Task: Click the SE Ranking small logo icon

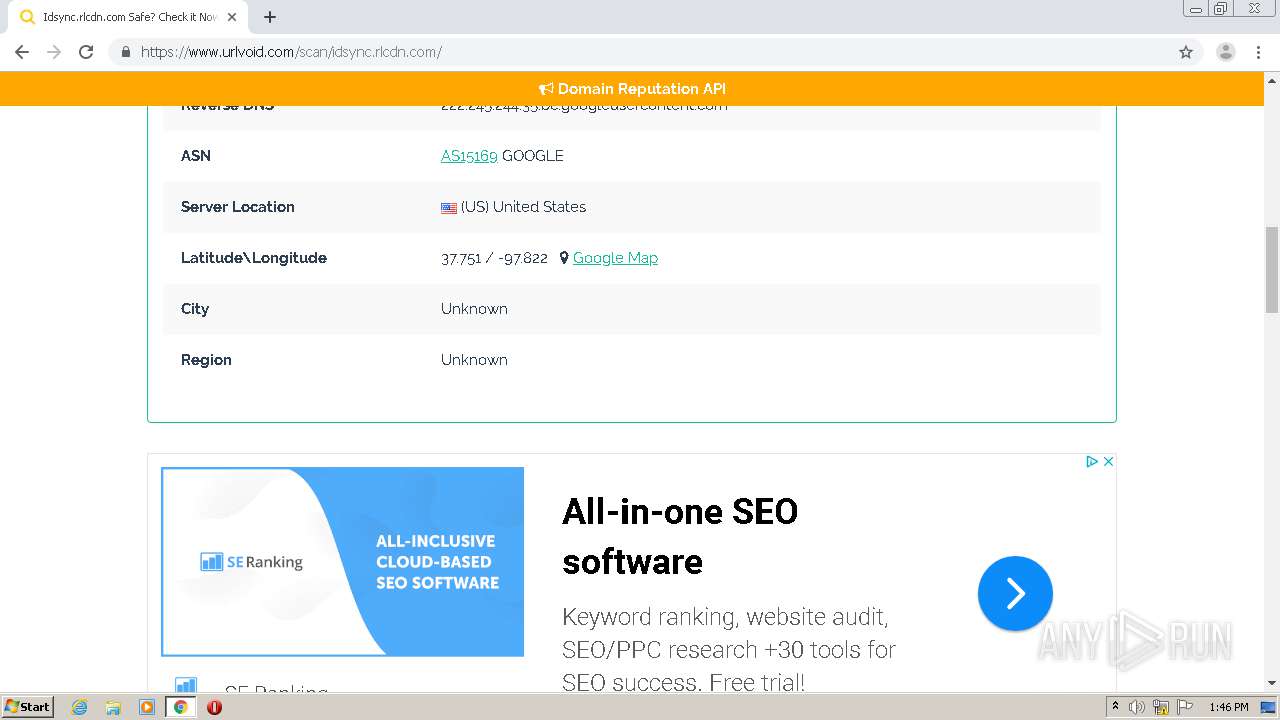Action: click(x=186, y=686)
